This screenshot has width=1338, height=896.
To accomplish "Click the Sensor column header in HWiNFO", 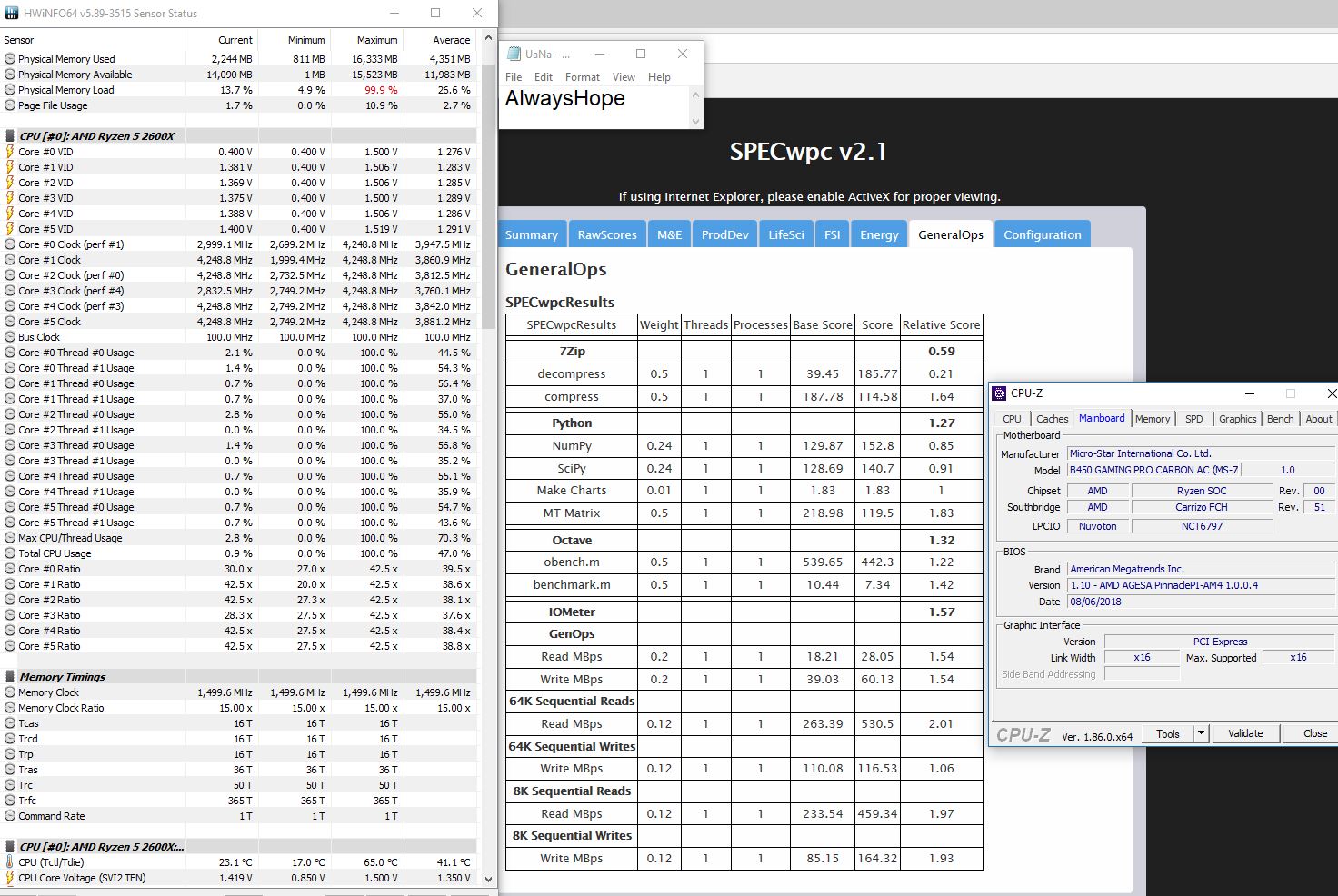I will pos(92,40).
